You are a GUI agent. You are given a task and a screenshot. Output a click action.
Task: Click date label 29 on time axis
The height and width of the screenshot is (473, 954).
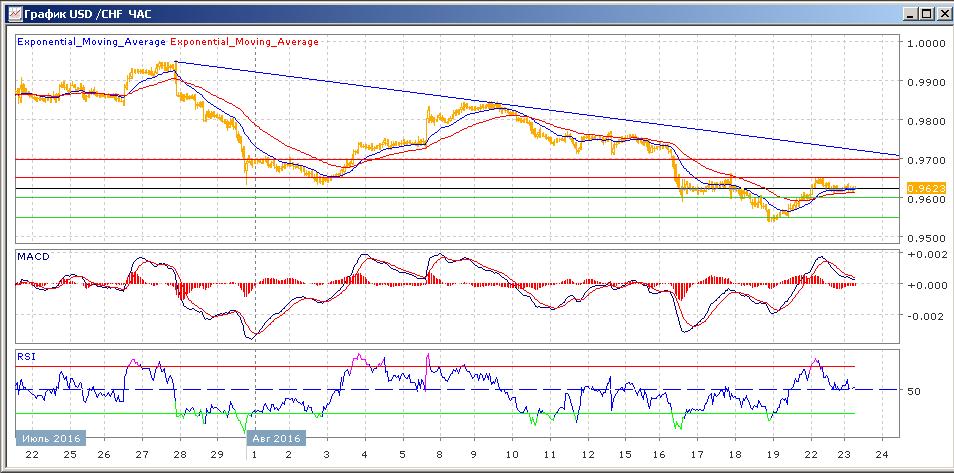217,455
